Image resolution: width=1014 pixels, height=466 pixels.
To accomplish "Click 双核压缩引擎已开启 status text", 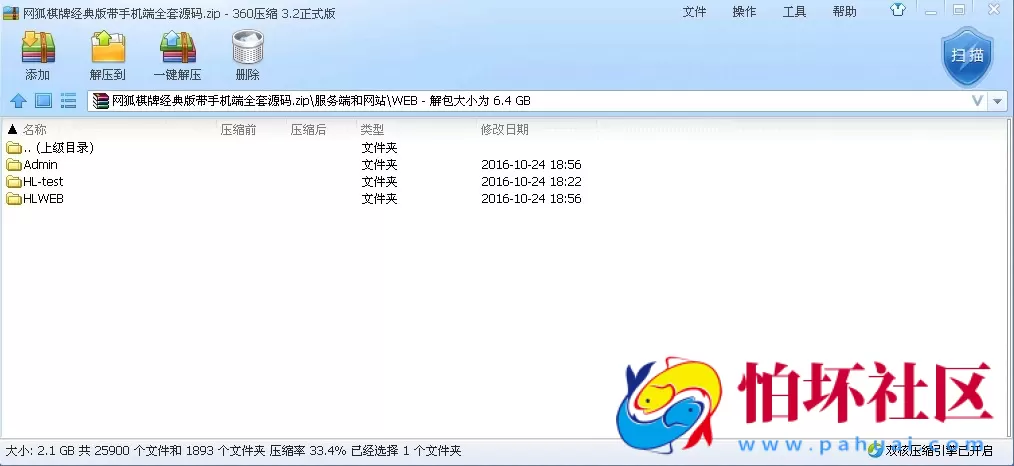I will pyautogui.click(x=938, y=450).
